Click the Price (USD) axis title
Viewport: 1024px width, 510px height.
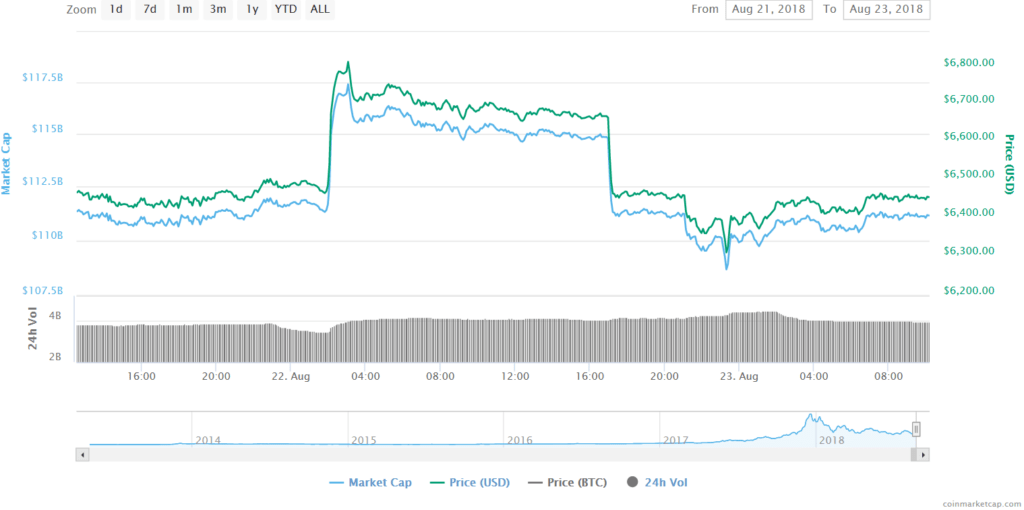pos(1009,164)
